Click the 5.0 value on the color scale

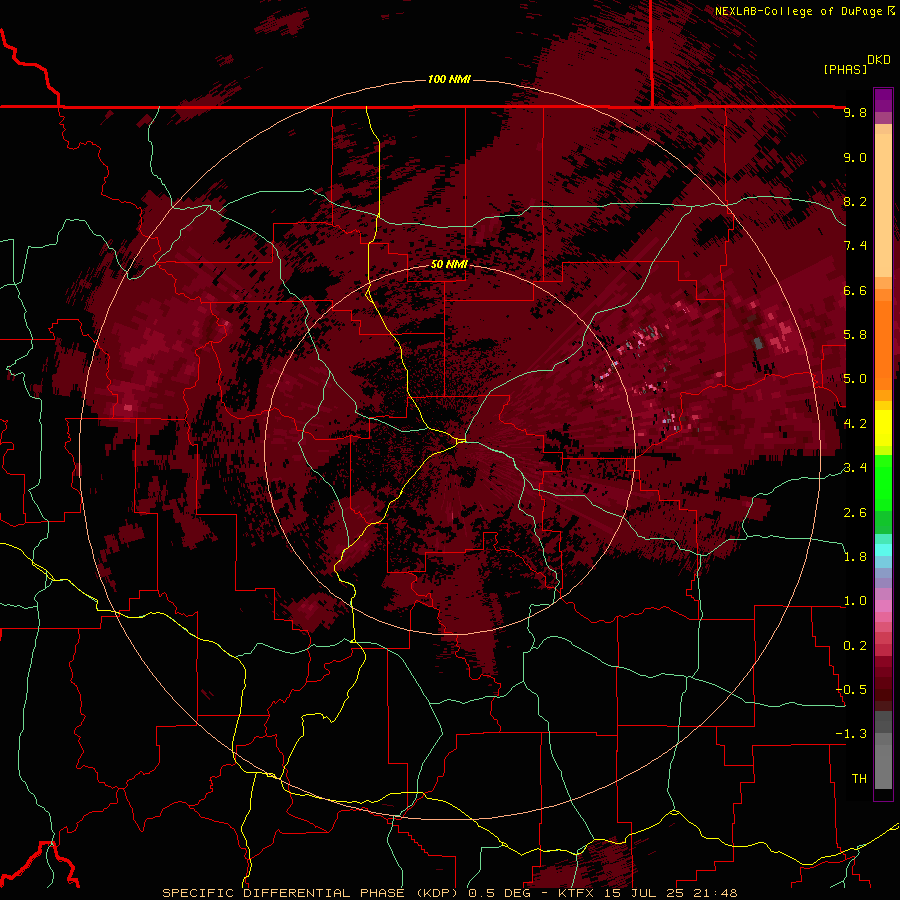[x=855, y=379]
